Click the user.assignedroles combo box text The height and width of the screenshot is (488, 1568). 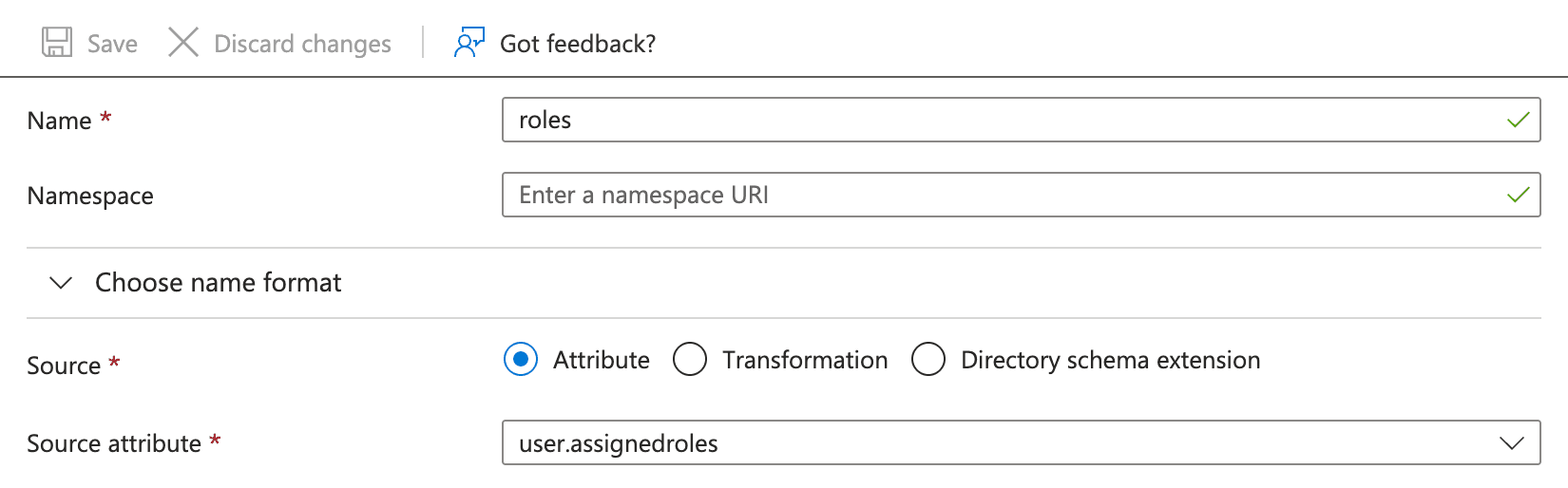(x=619, y=443)
